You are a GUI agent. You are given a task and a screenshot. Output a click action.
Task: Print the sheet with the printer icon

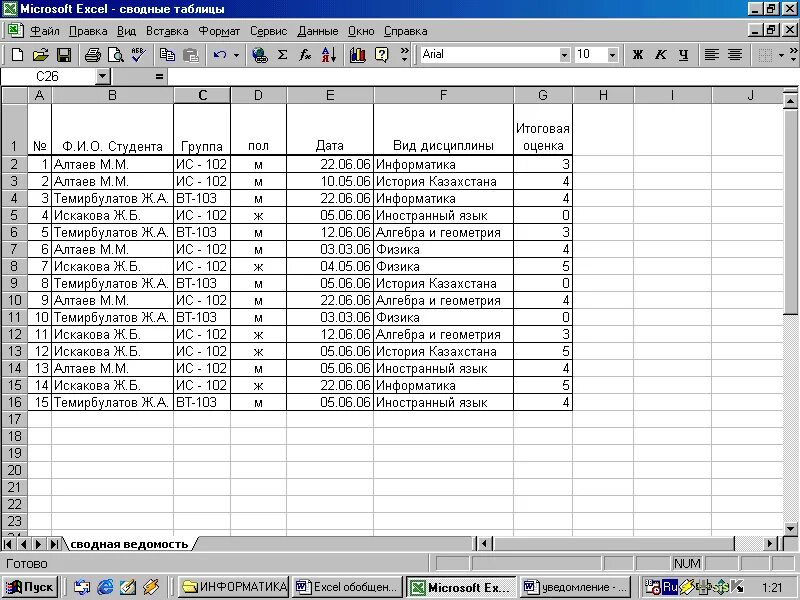point(92,55)
